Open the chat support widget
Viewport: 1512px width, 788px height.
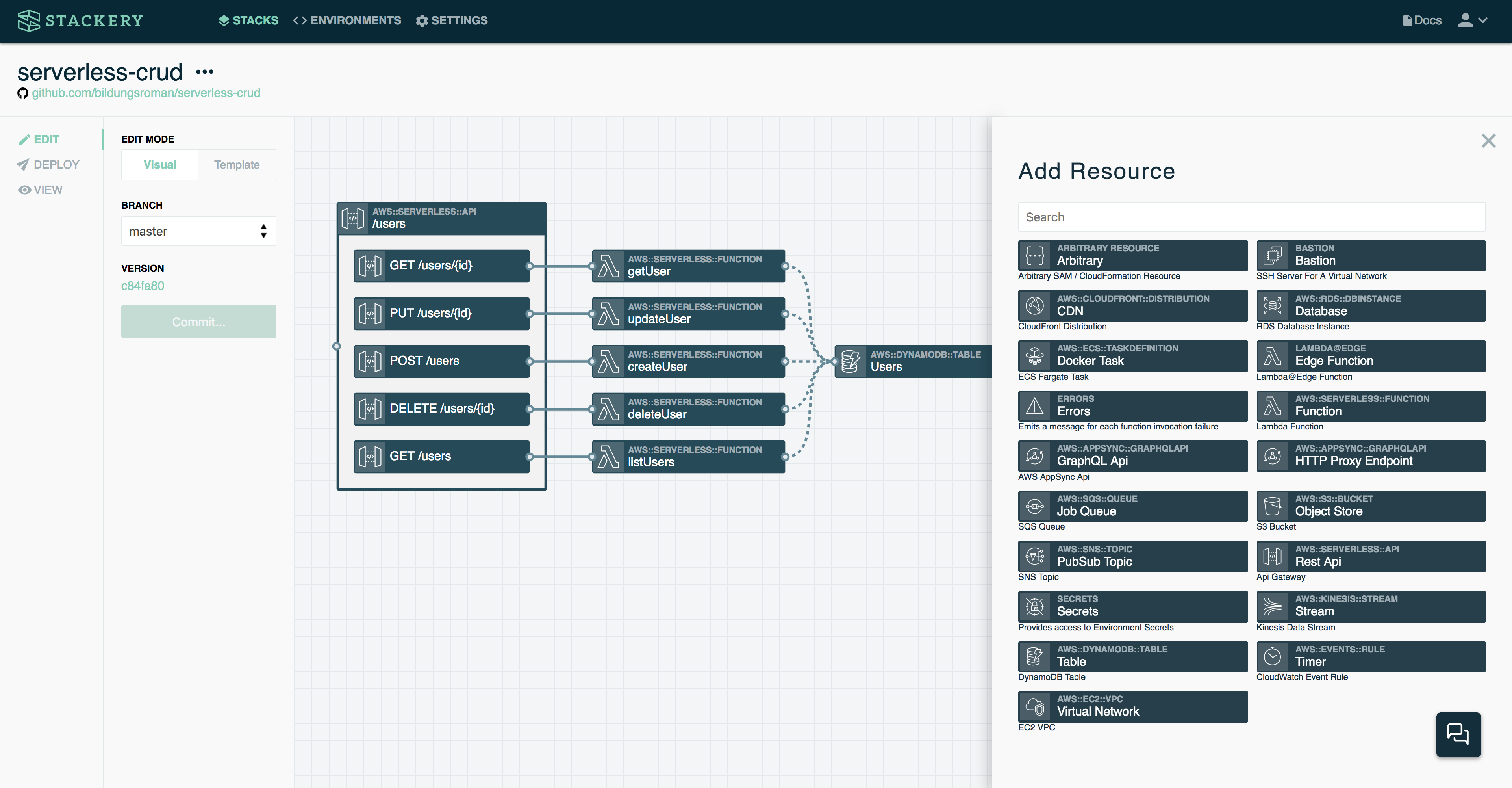[x=1458, y=734]
